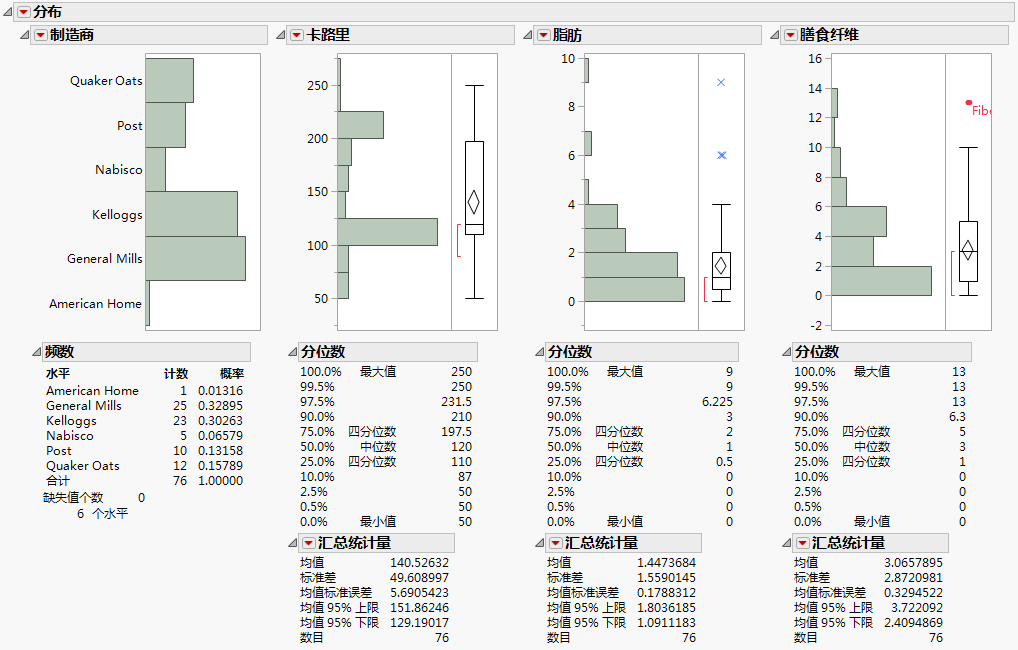Select the 脂肪 outlier marker at 6

(x=721, y=155)
